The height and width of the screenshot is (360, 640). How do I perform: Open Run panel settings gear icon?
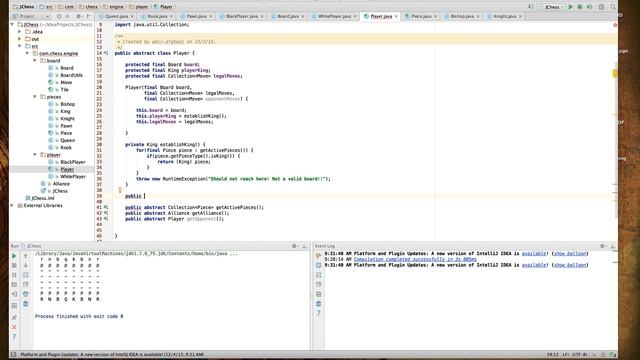(294, 246)
